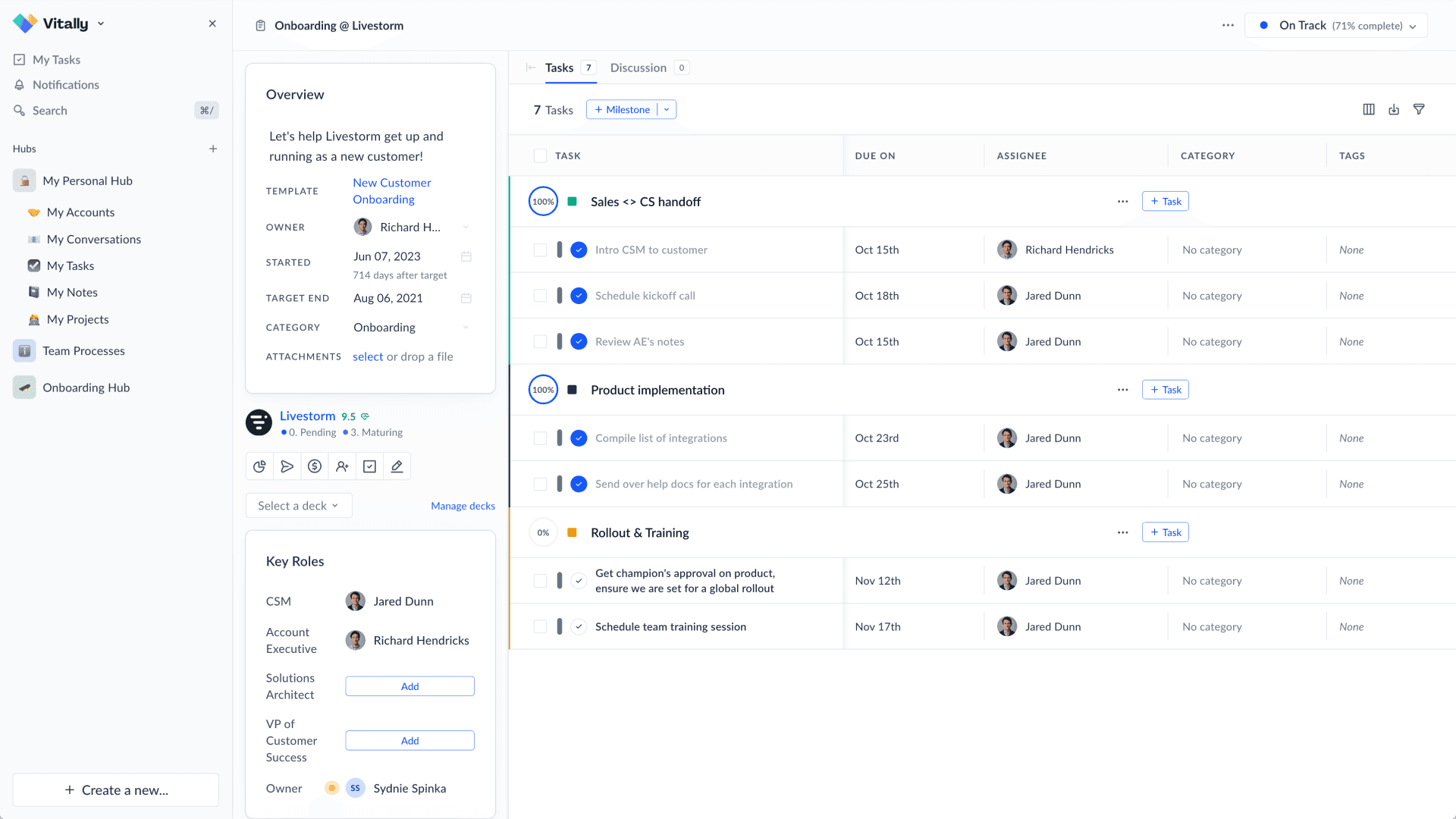Click the clipboard icon beside Onboarding @ Livestorm

260,26
